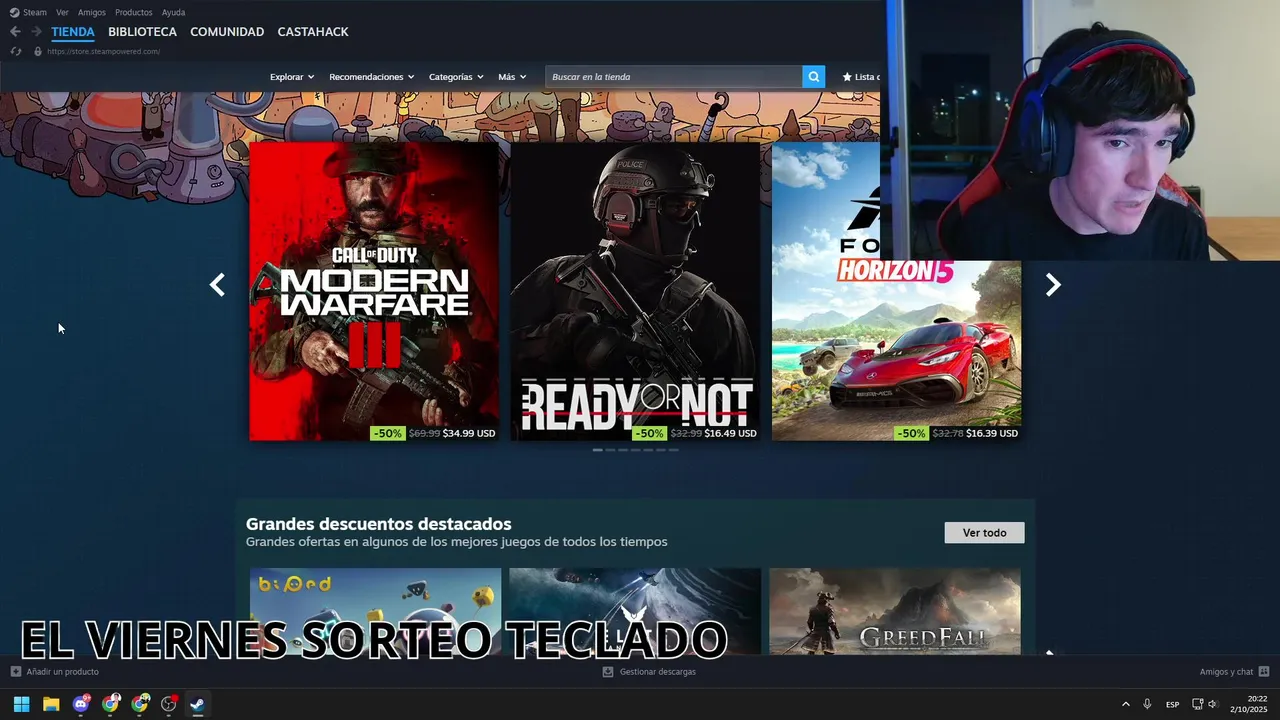Switch to the BIBLIOTECA tab
The height and width of the screenshot is (720, 1280).
[142, 32]
